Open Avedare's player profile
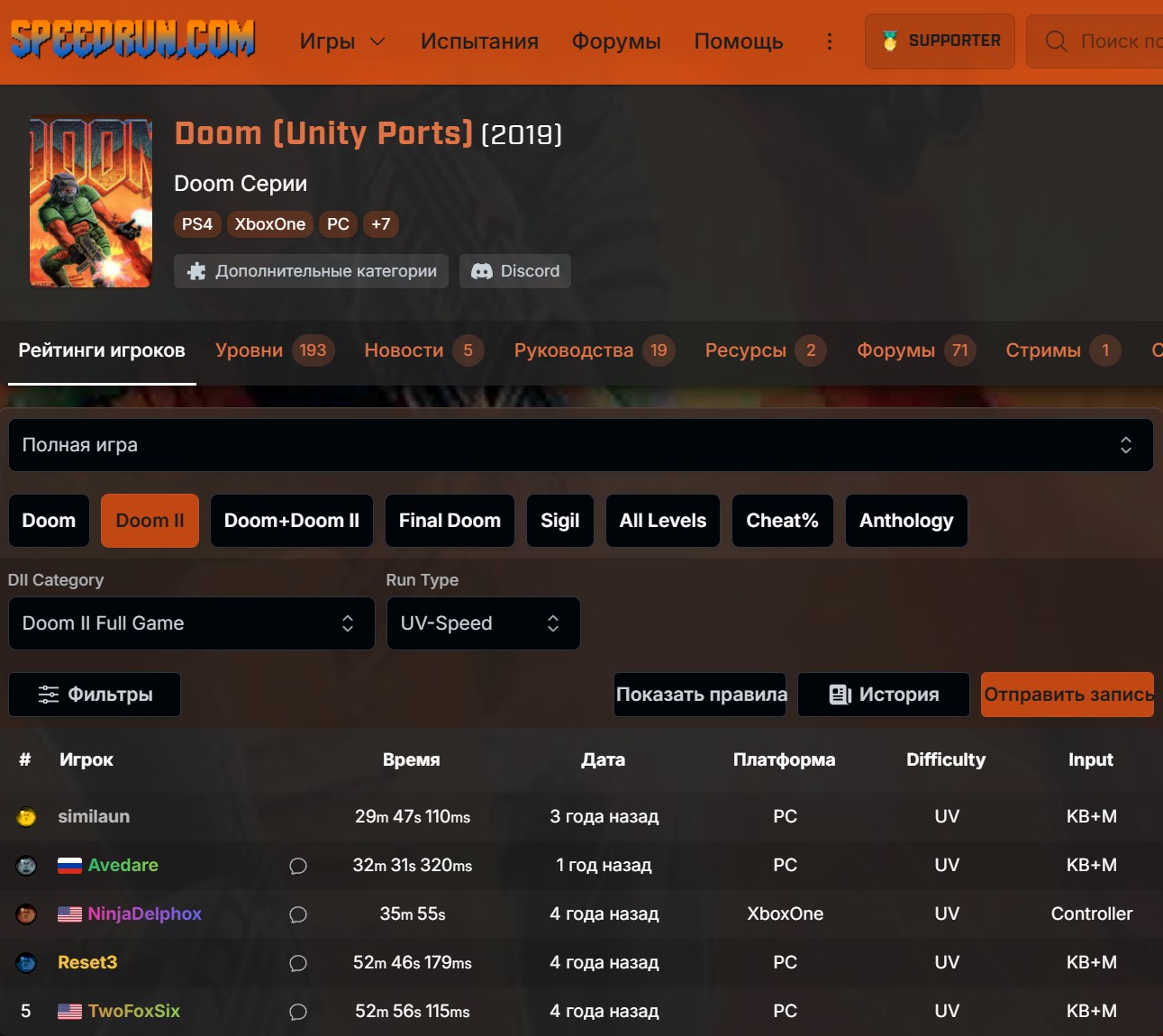 pos(123,866)
